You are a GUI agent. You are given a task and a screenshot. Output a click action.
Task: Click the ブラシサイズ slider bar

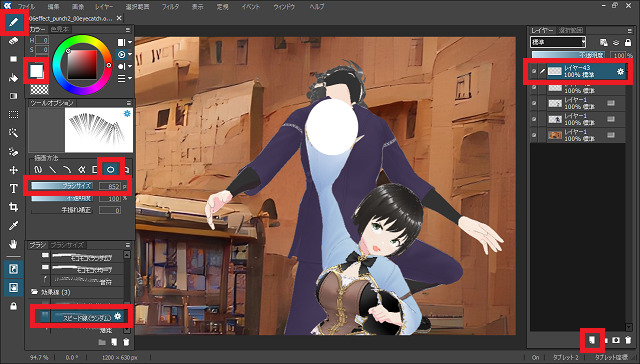(62, 186)
